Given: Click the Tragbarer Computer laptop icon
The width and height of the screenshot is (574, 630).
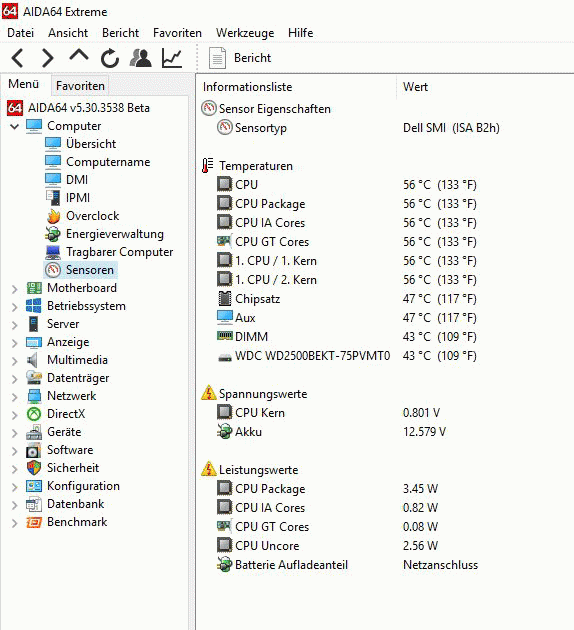Looking at the screenshot, I should pyautogui.click(x=53, y=252).
